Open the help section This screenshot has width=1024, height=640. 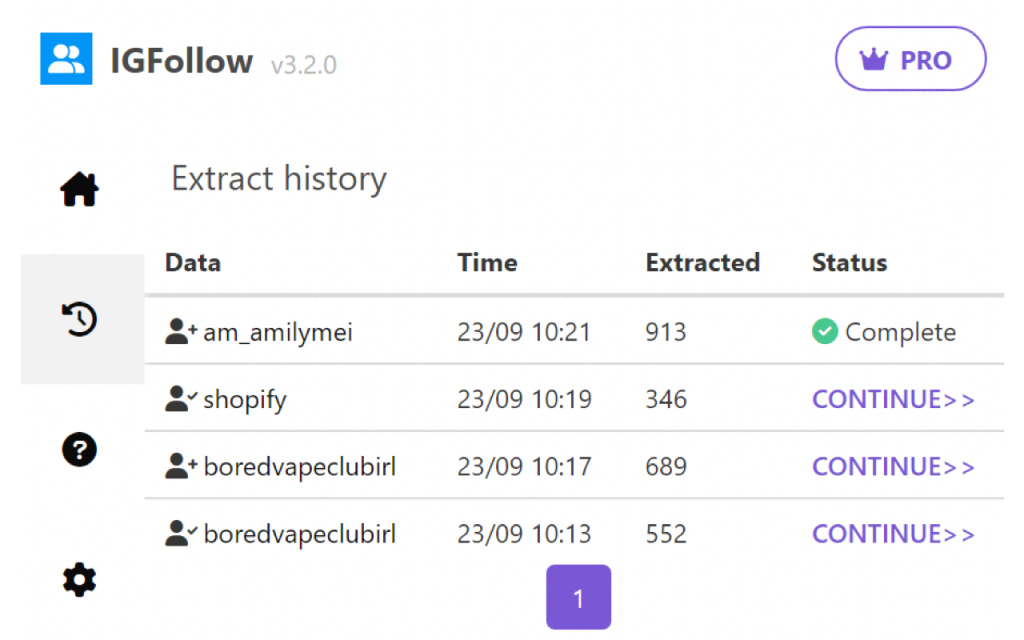pos(80,450)
